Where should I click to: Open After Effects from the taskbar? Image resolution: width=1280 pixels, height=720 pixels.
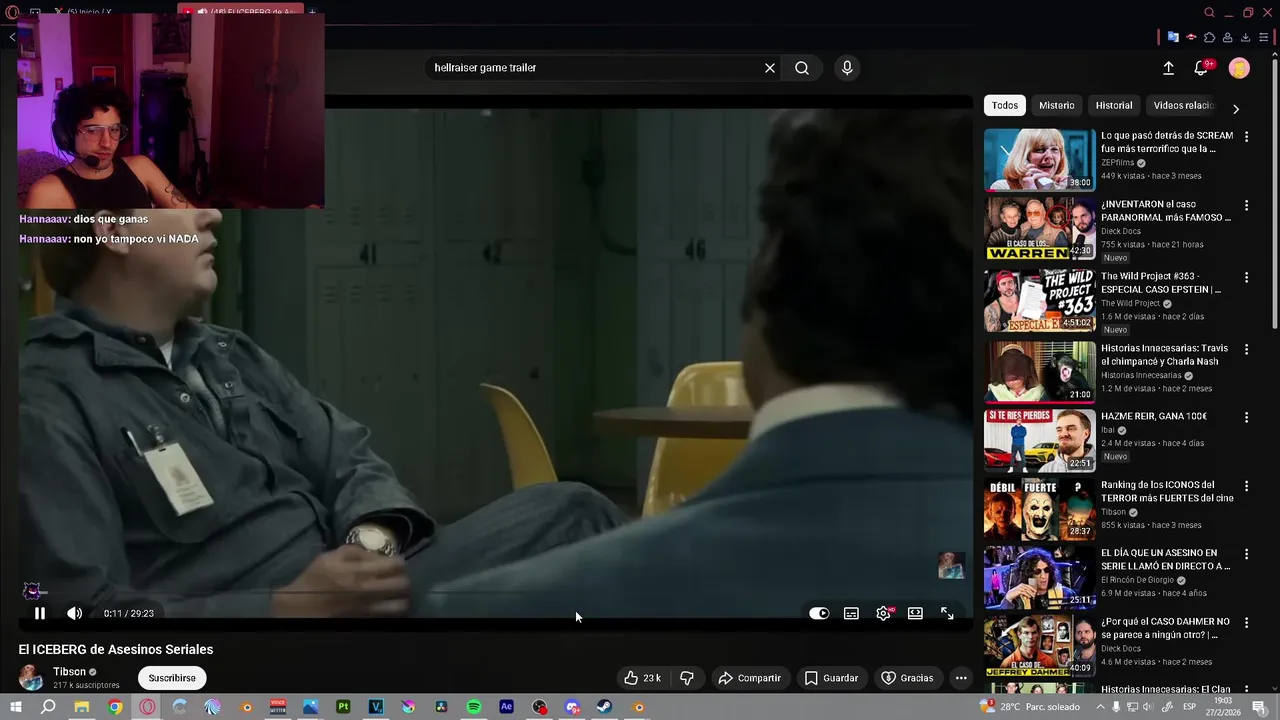pos(507,707)
